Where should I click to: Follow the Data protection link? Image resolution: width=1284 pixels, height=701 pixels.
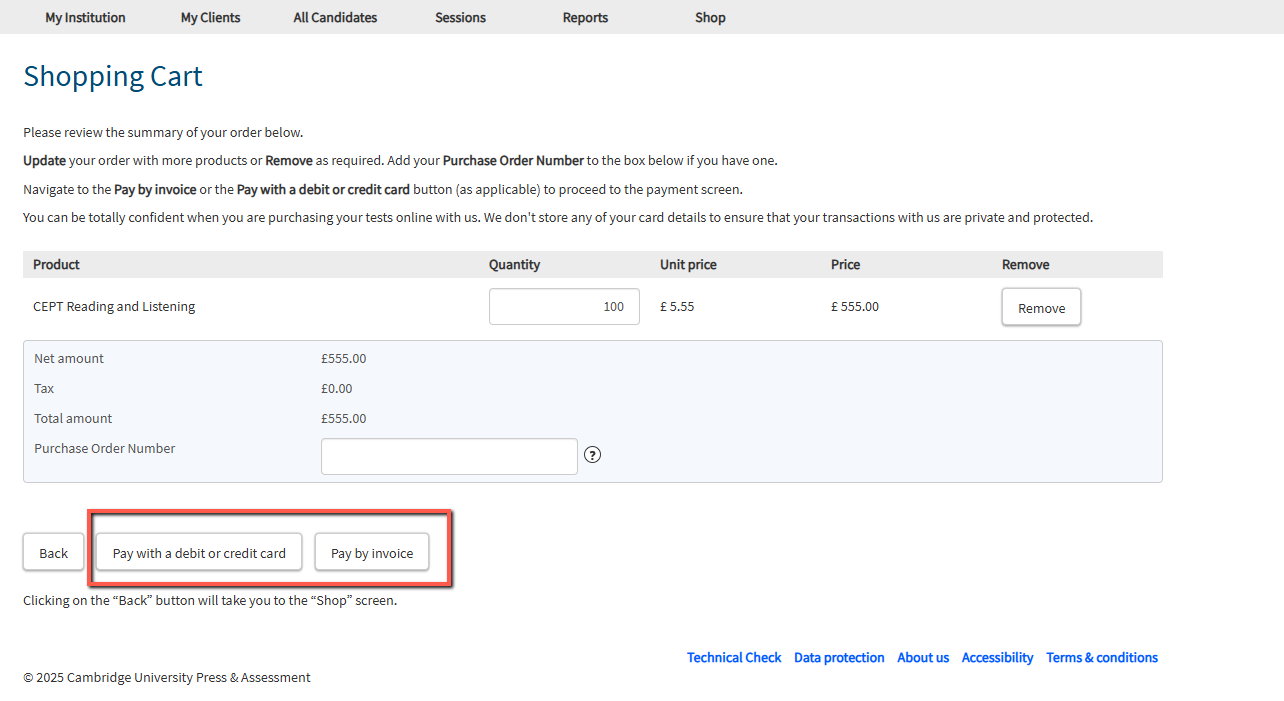[x=839, y=657]
